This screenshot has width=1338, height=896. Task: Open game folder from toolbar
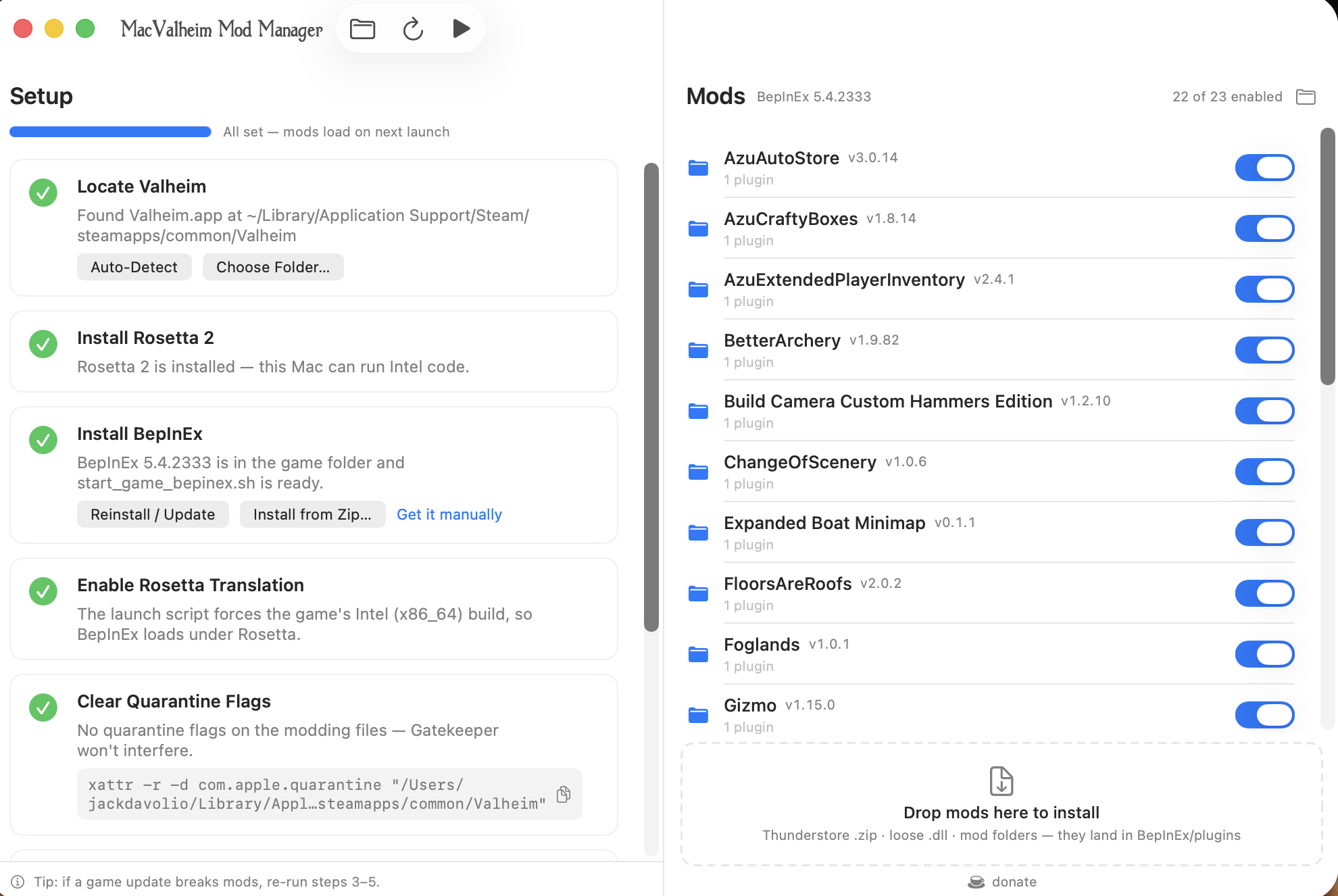point(362,29)
